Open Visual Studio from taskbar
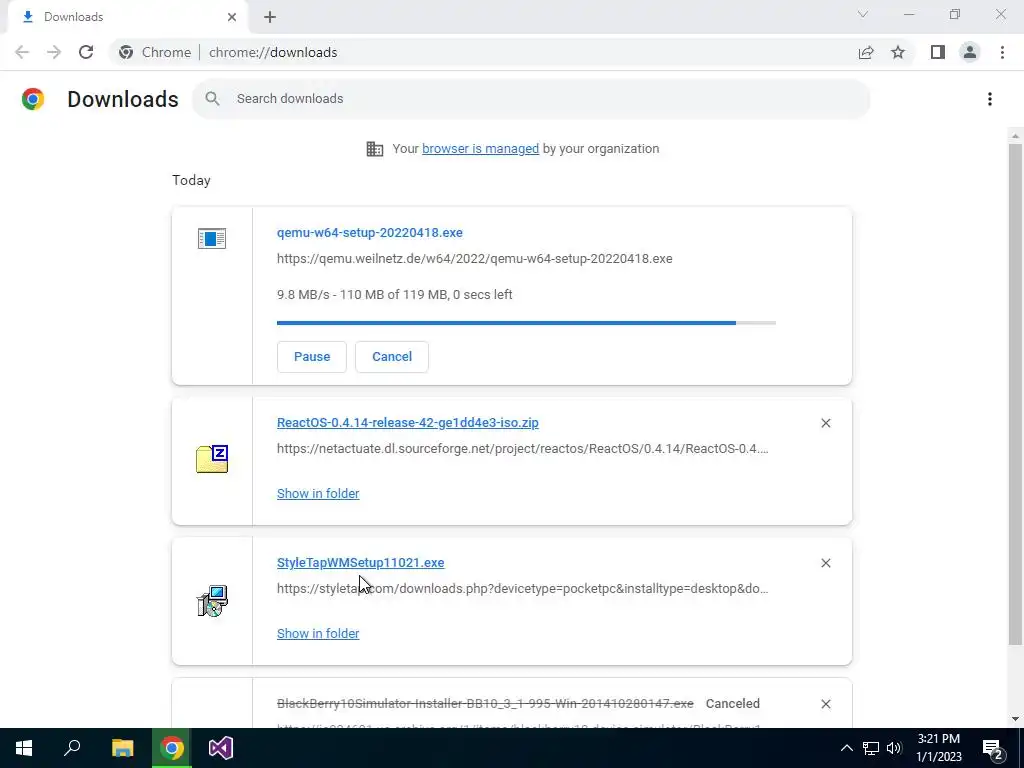 point(221,748)
